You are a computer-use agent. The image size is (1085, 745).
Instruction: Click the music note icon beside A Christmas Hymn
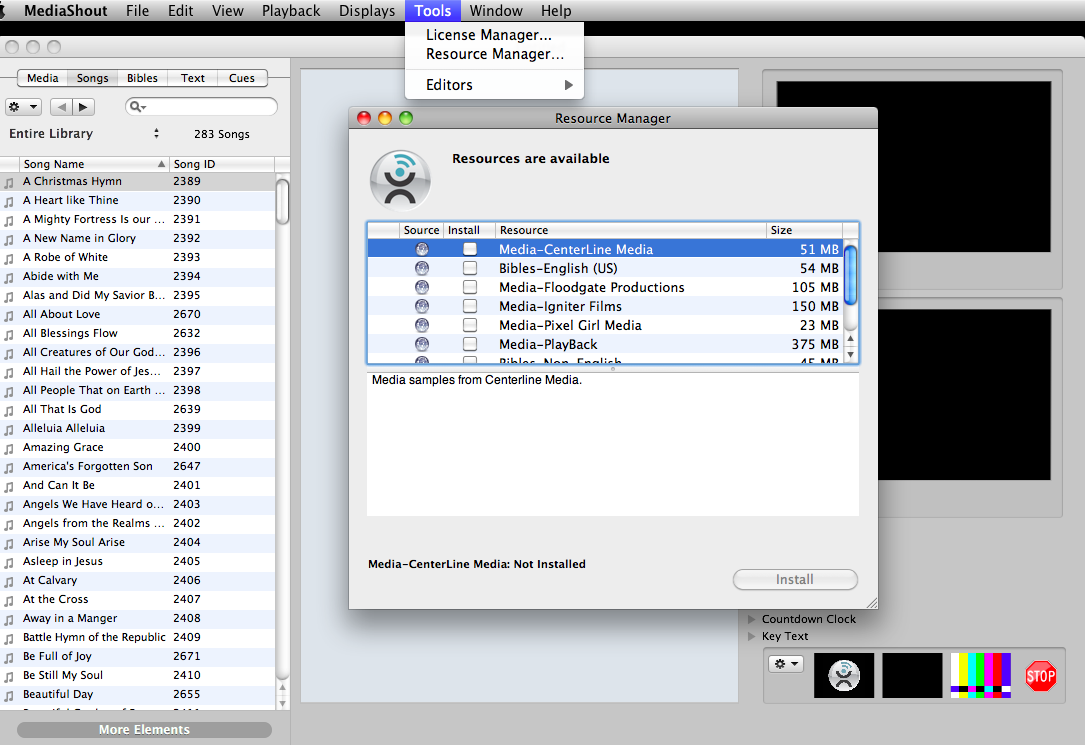9,183
